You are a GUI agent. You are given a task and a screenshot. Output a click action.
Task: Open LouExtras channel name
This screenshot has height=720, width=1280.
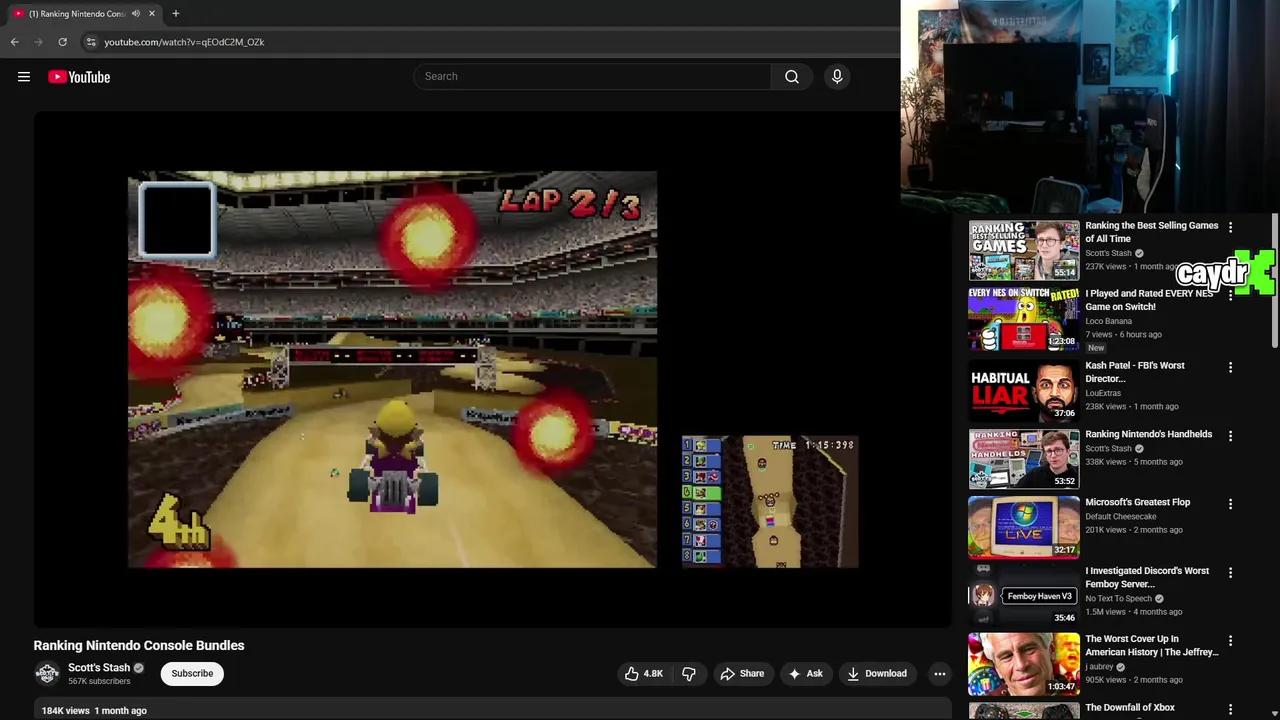coord(1103,393)
